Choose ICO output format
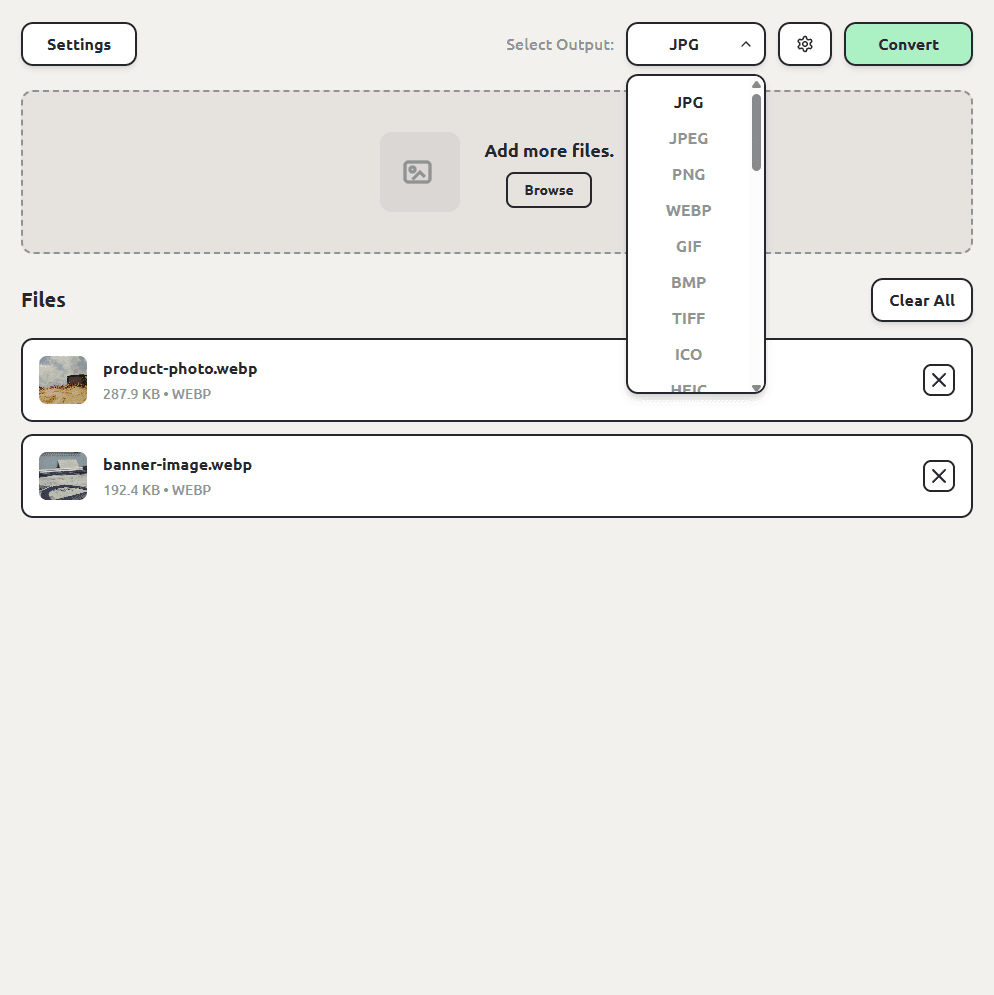This screenshot has width=994, height=995. pyautogui.click(x=688, y=354)
